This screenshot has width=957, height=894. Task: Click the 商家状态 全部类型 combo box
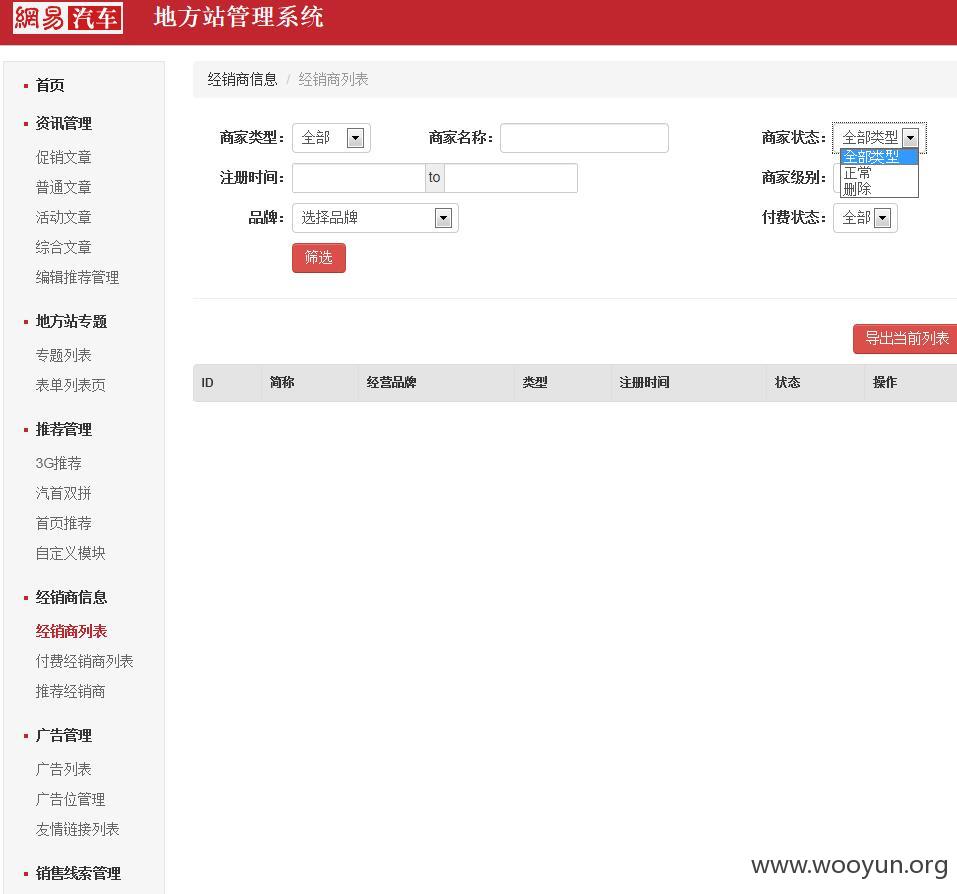pos(879,138)
